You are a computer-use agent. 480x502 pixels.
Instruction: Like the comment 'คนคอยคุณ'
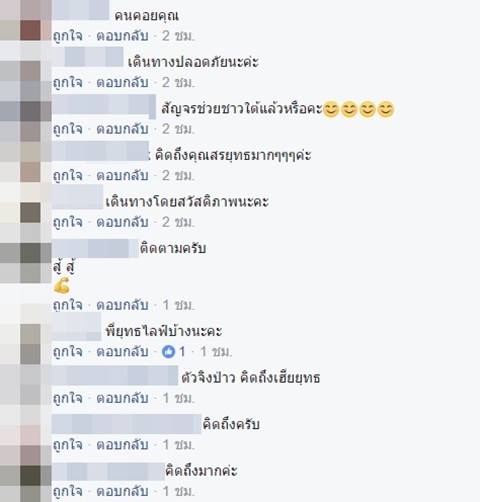coord(68,36)
